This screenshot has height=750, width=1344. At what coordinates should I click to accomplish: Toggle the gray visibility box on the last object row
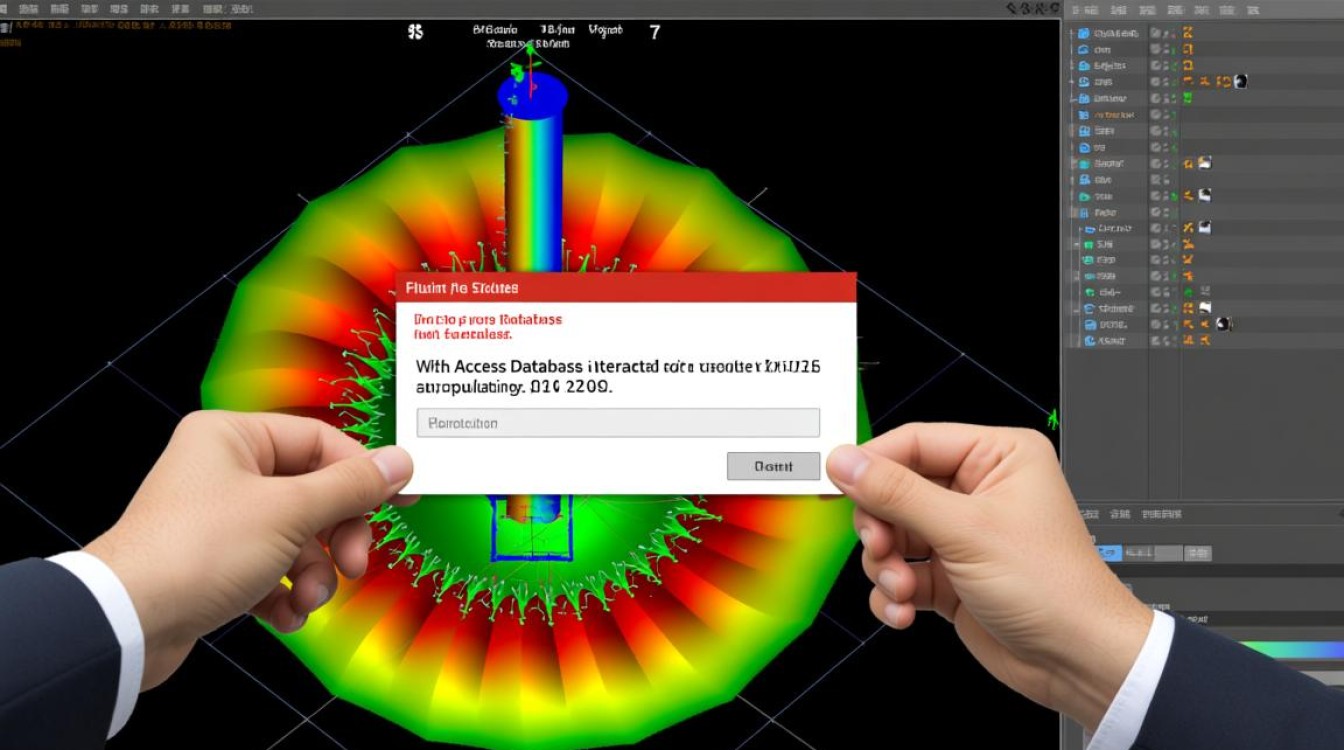(x=1155, y=341)
